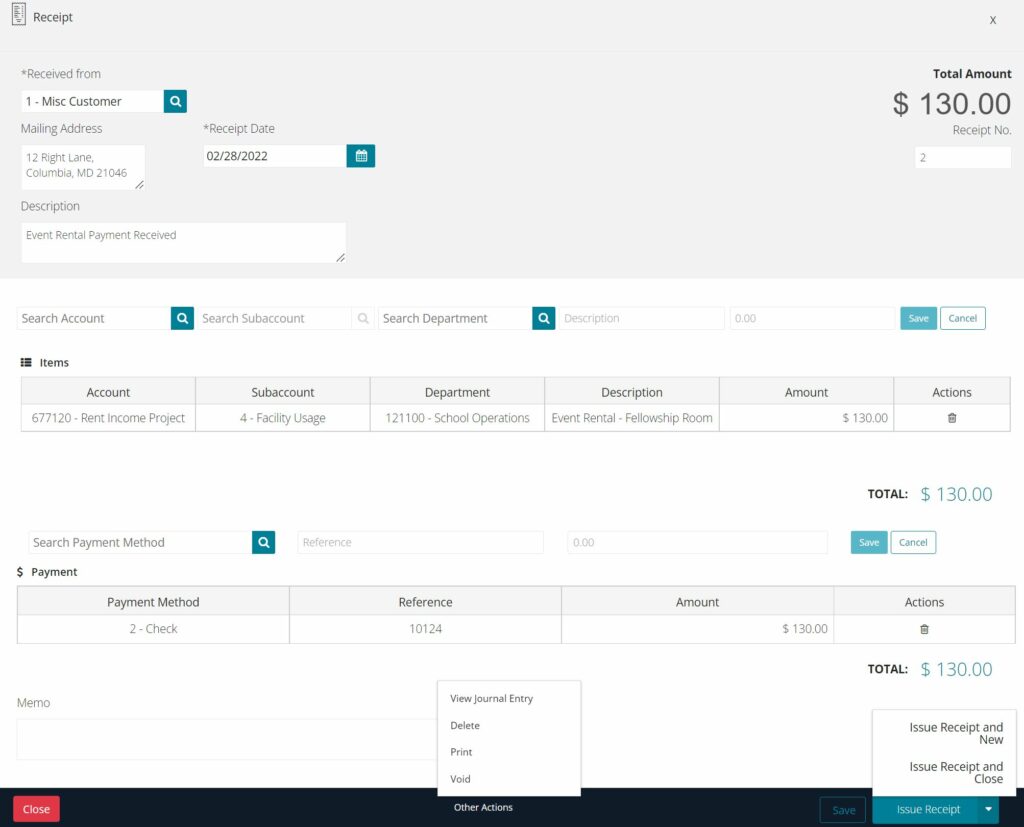Image resolution: width=1024 pixels, height=827 pixels.
Task: Cancel the payment method entry
Action: [913, 542]
